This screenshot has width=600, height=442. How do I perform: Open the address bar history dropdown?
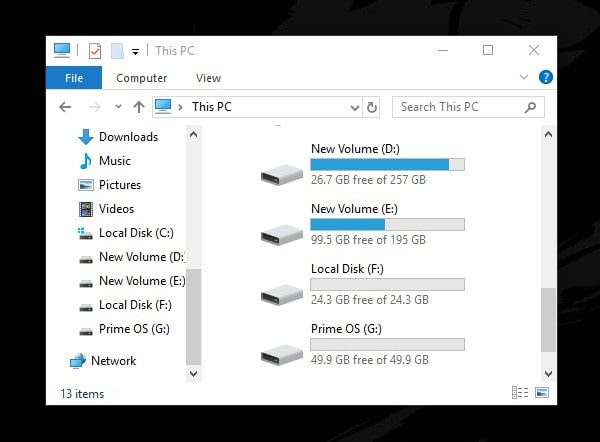tap(355, 108)
